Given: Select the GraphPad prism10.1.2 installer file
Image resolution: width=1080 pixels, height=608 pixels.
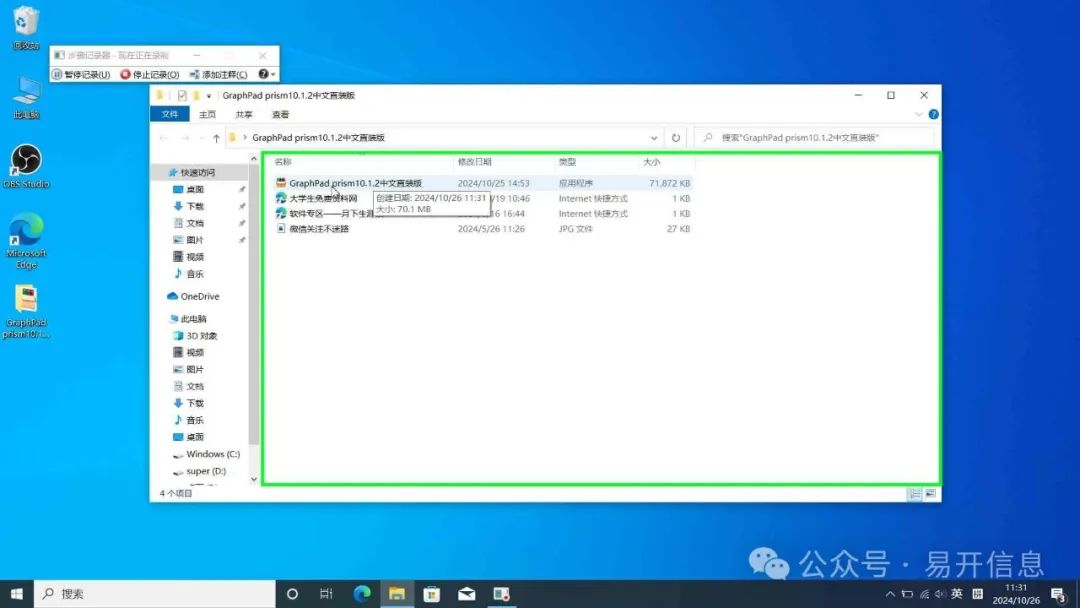Looking at the screenshot, I should tap(355, 183).
